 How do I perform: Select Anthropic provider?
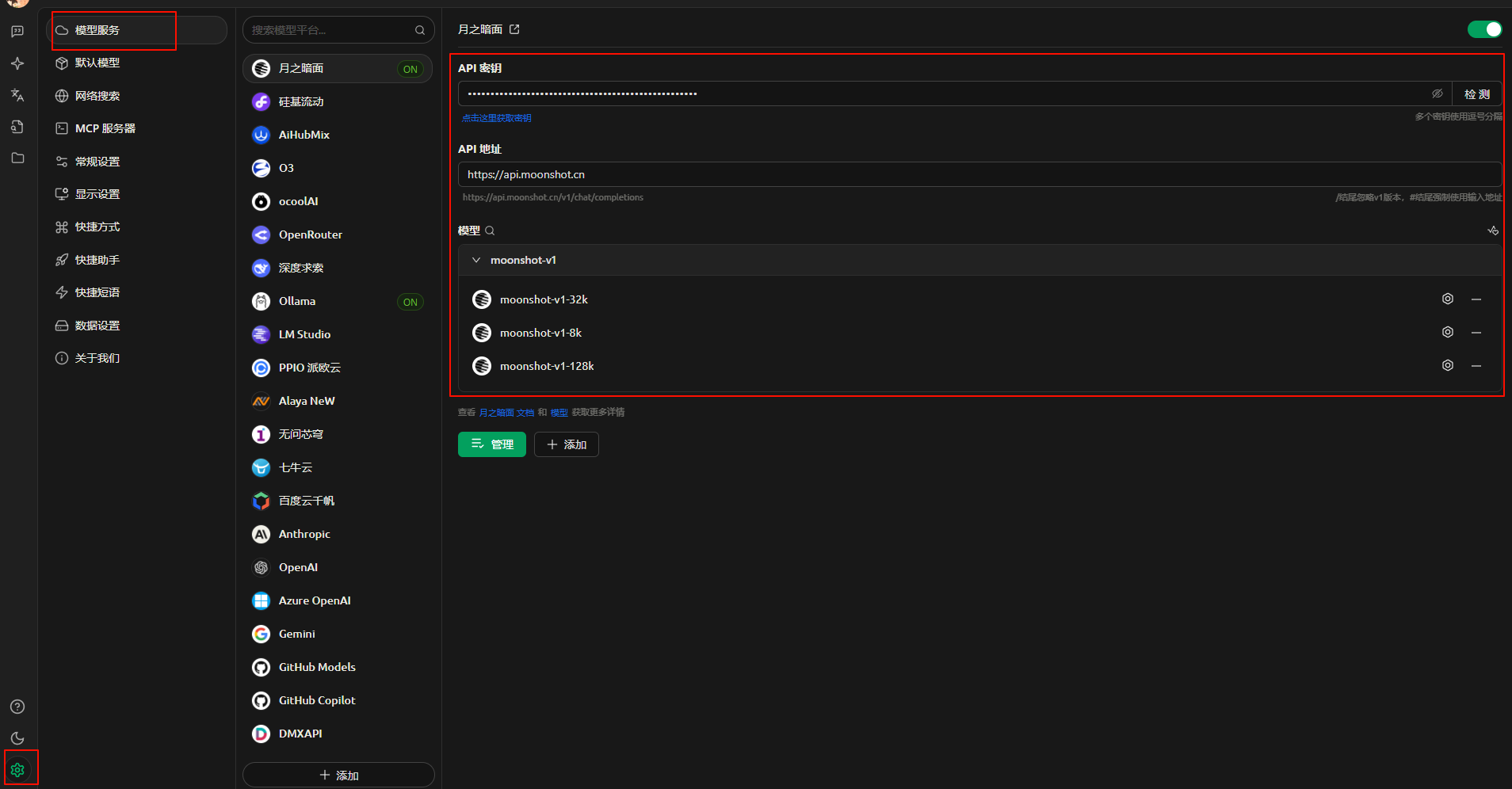pyautogui.click(x=338, y=534)
